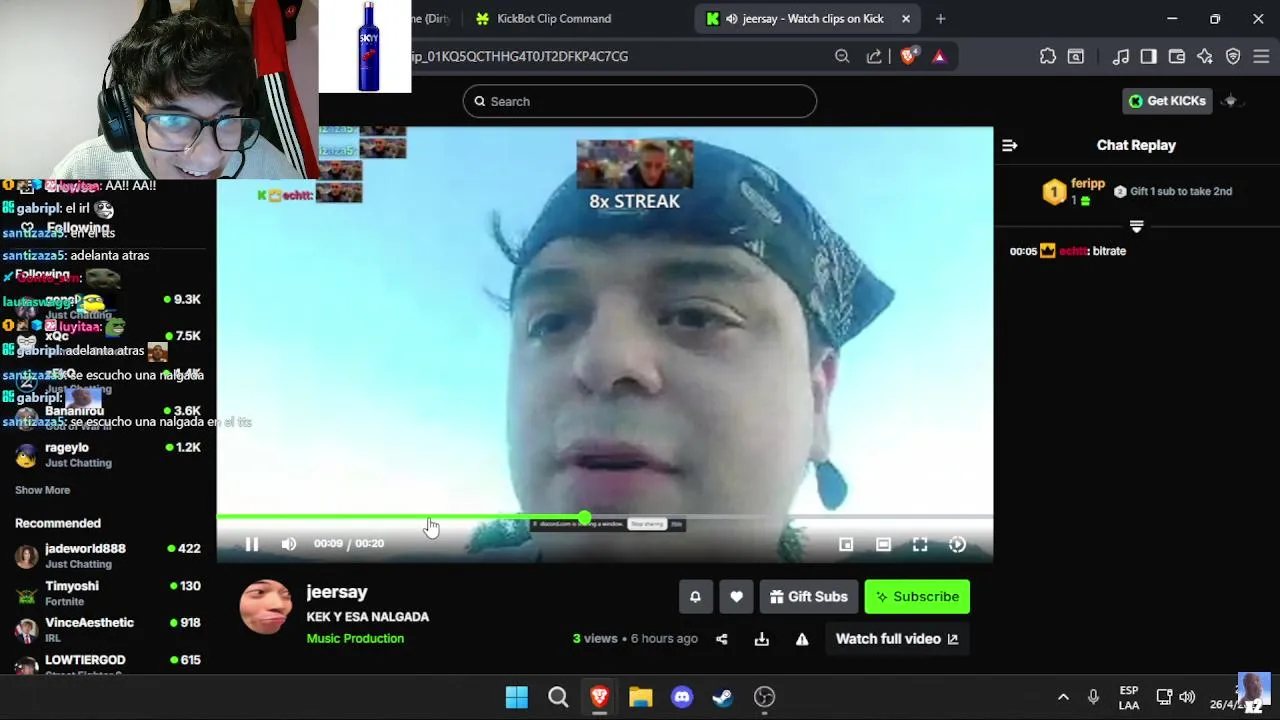The height and width of the screenshot is (720, 1280).
Task: Toggle theater mode on the player
Action: [x=883, y=544]
